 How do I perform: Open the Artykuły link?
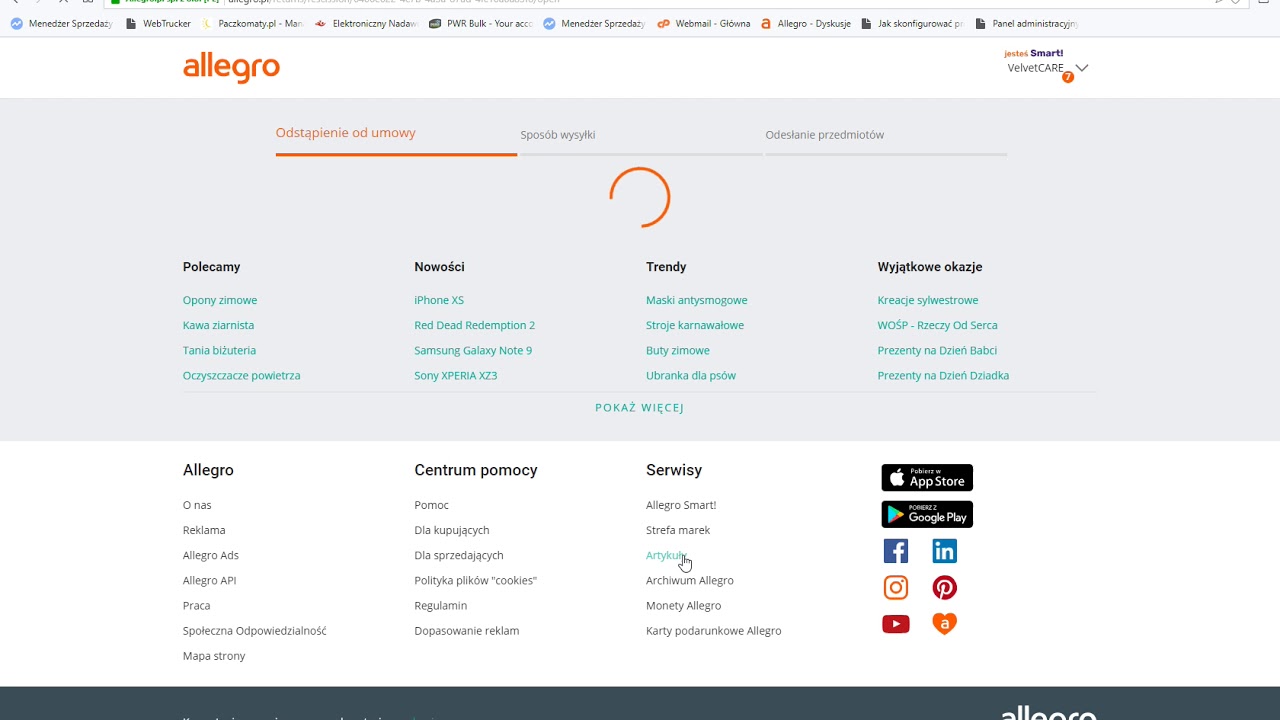(x=666, y=555)
